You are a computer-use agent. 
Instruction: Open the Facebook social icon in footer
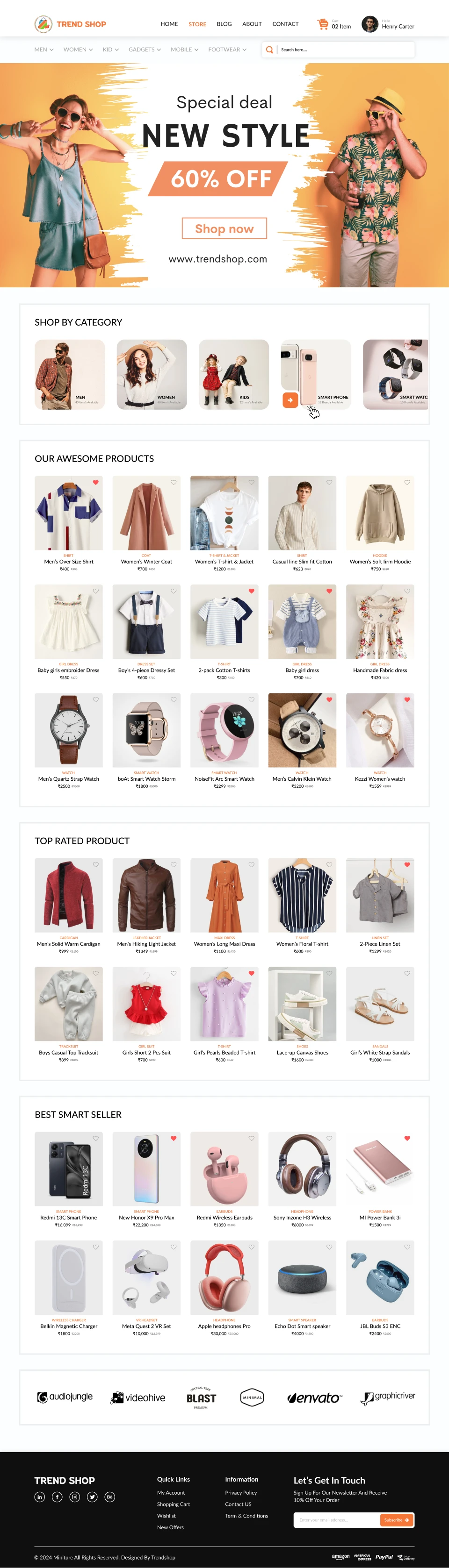(x=57, y=1497)
